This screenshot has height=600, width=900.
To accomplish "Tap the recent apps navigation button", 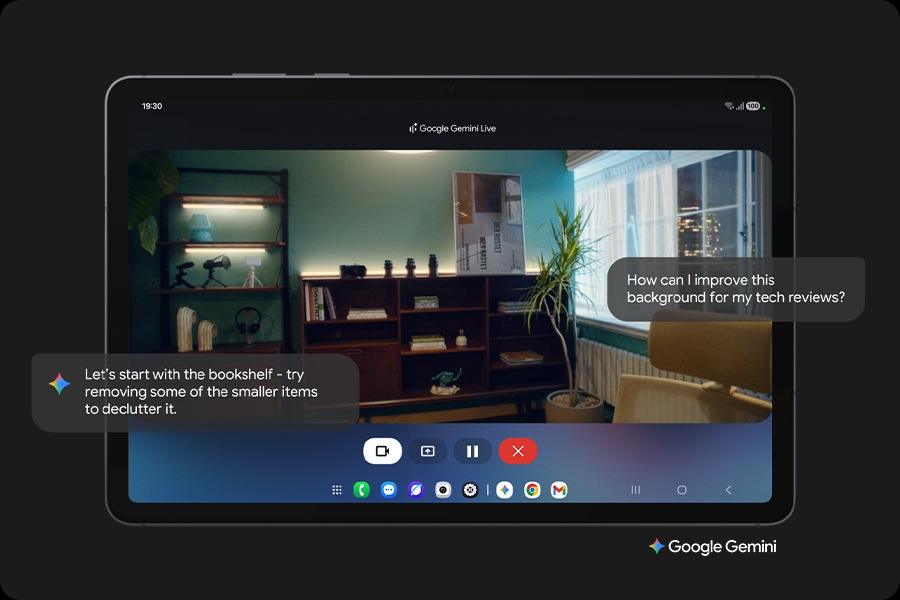I will pos(635,490).
